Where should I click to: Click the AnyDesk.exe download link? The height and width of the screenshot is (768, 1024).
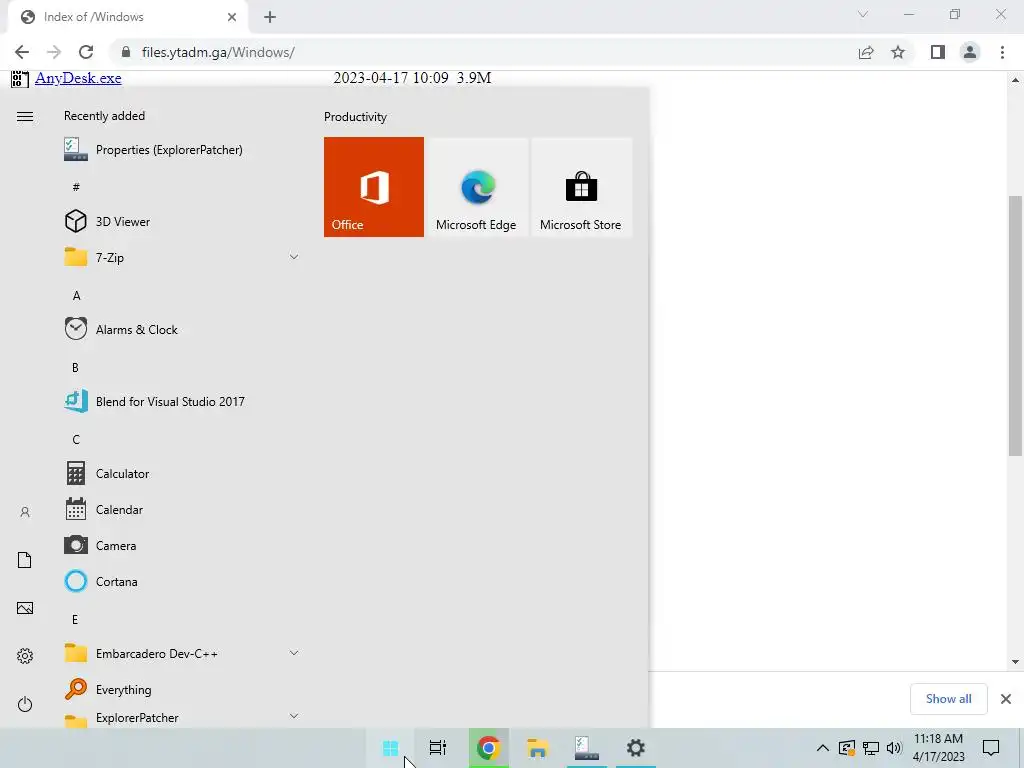tap(78, 78)
